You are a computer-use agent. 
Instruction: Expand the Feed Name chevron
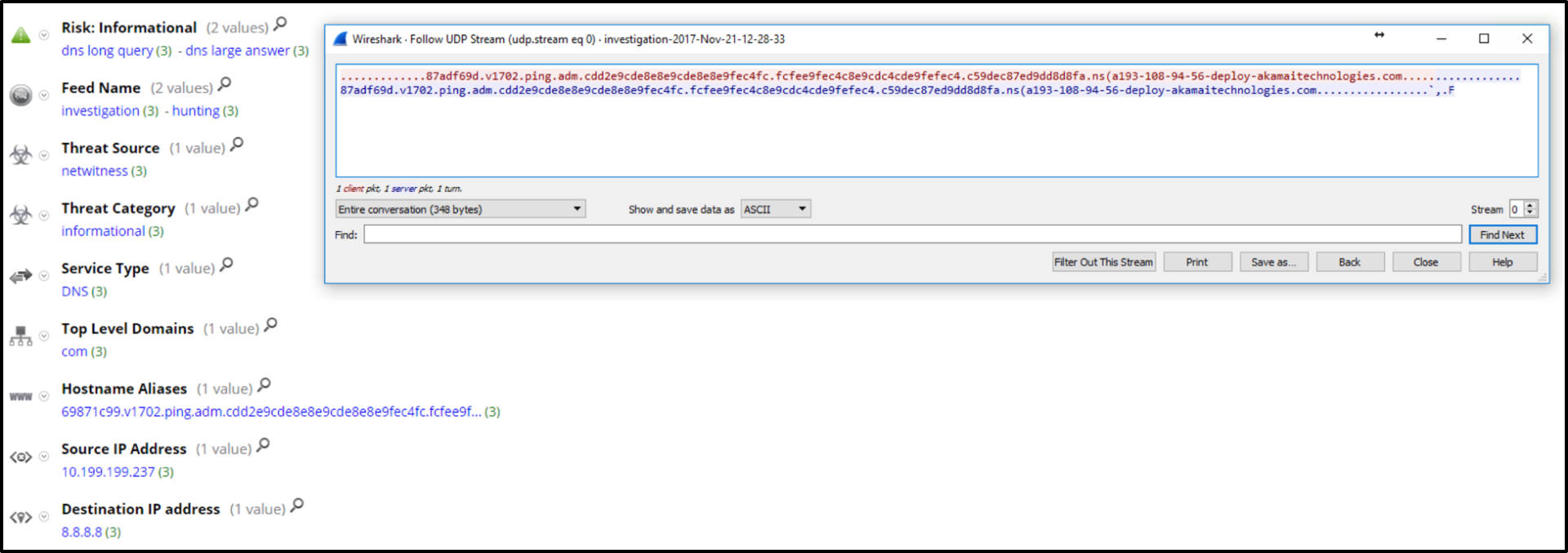point(44,96)
